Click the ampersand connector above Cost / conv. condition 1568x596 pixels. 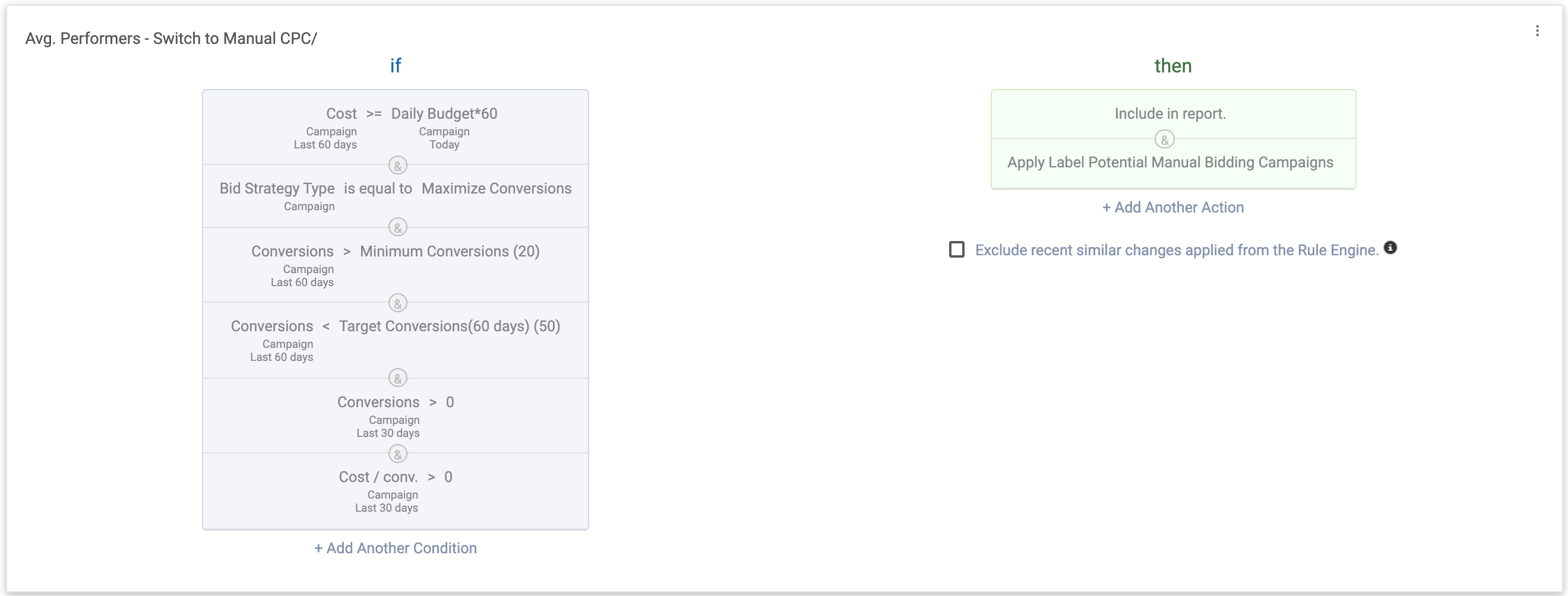pos(397,454)
